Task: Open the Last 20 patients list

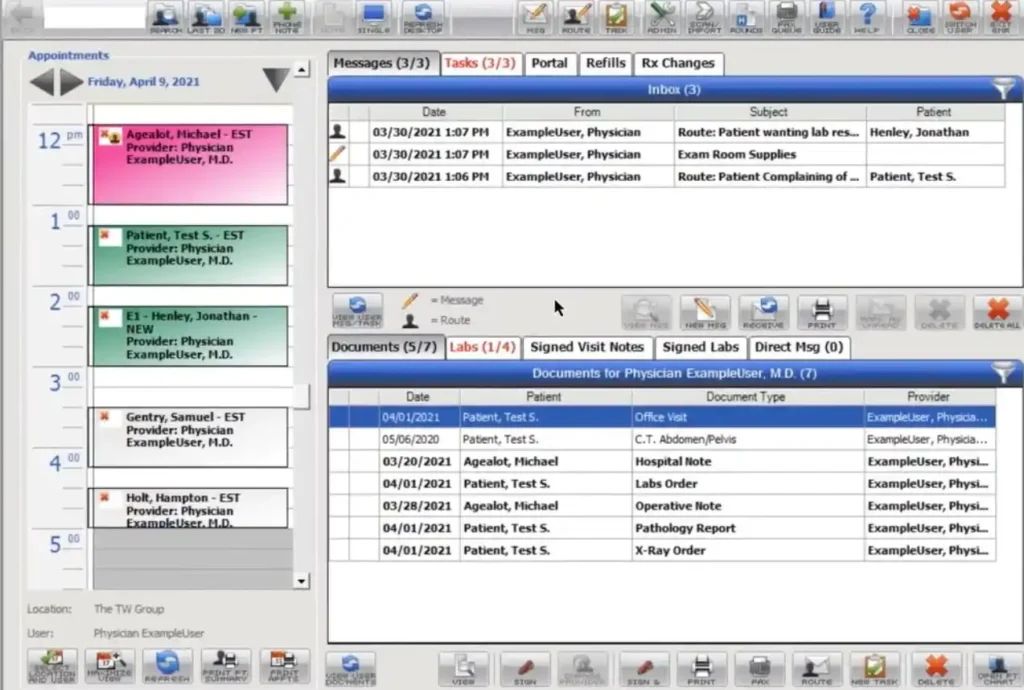Action: click(205, 17)
